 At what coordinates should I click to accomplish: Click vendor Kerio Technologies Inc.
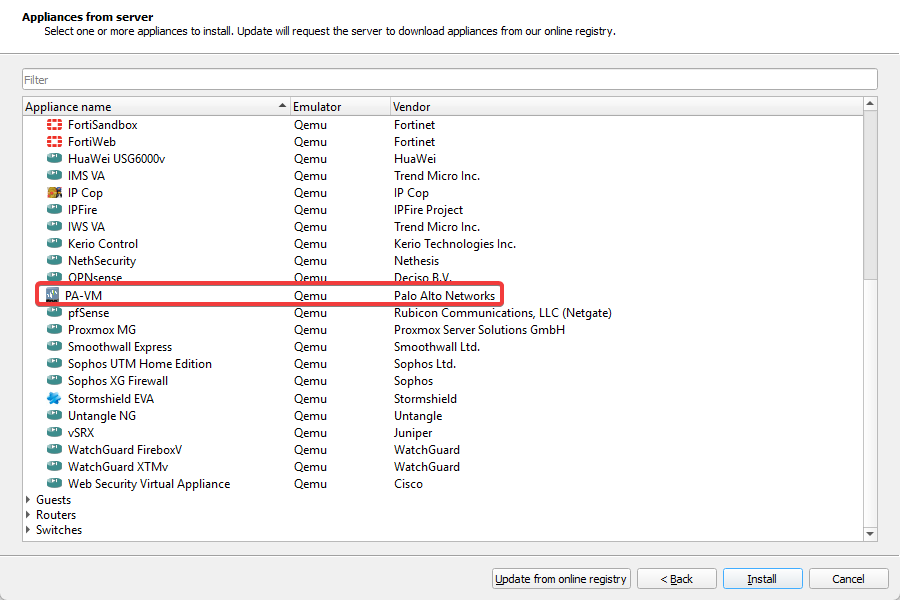pos(455,244)
